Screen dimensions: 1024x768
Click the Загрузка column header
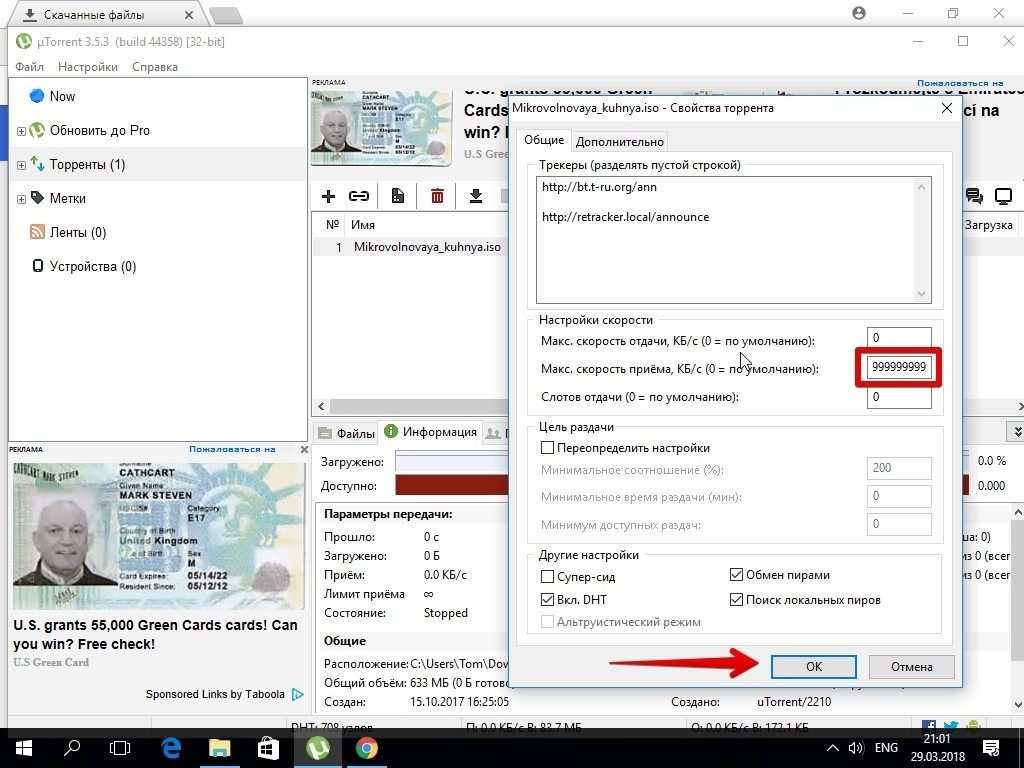click(989, 225)
